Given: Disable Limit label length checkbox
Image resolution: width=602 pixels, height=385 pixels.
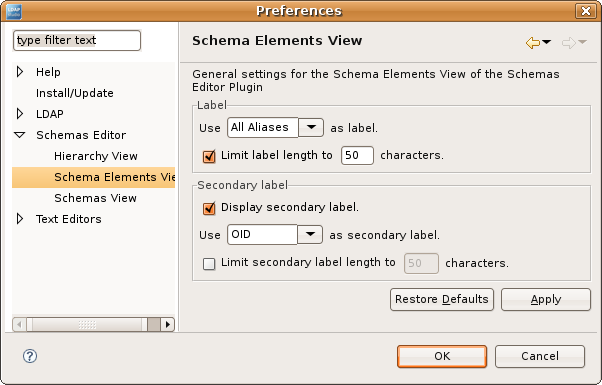Looking at the screenshot, I should tap(209, 156).
